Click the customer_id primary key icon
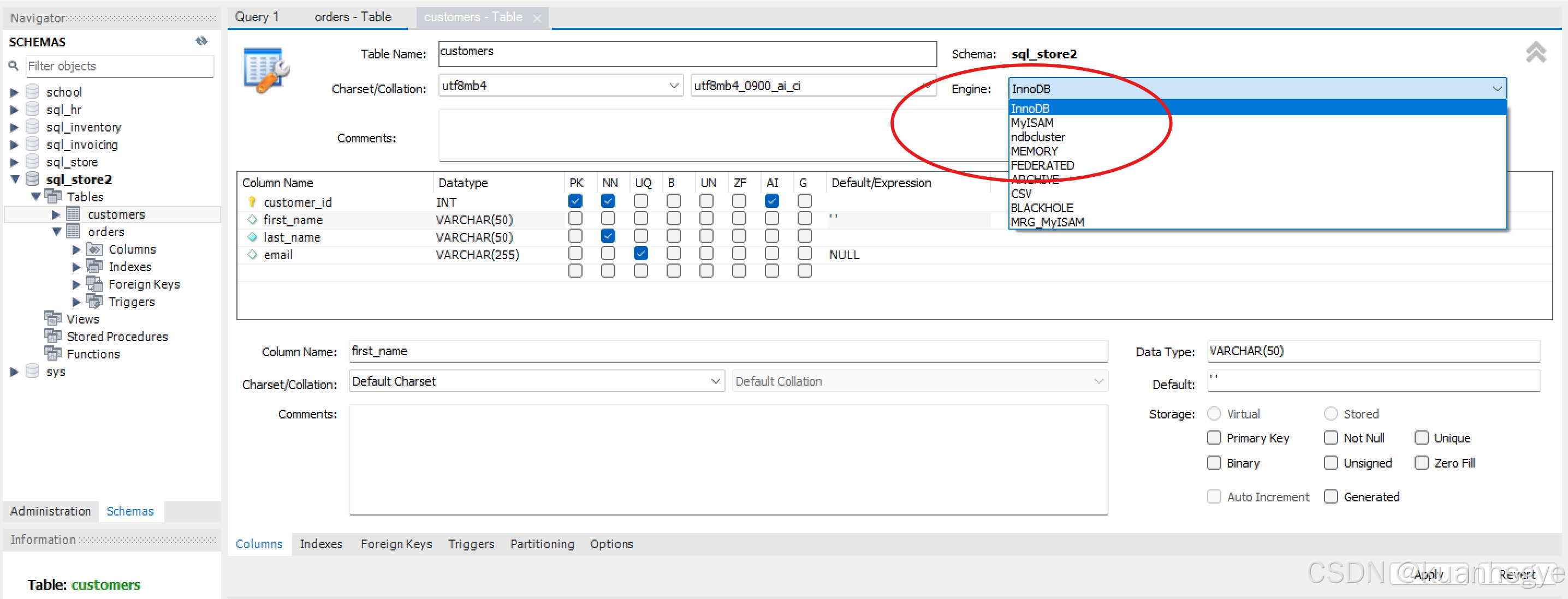 click(252, 202)
